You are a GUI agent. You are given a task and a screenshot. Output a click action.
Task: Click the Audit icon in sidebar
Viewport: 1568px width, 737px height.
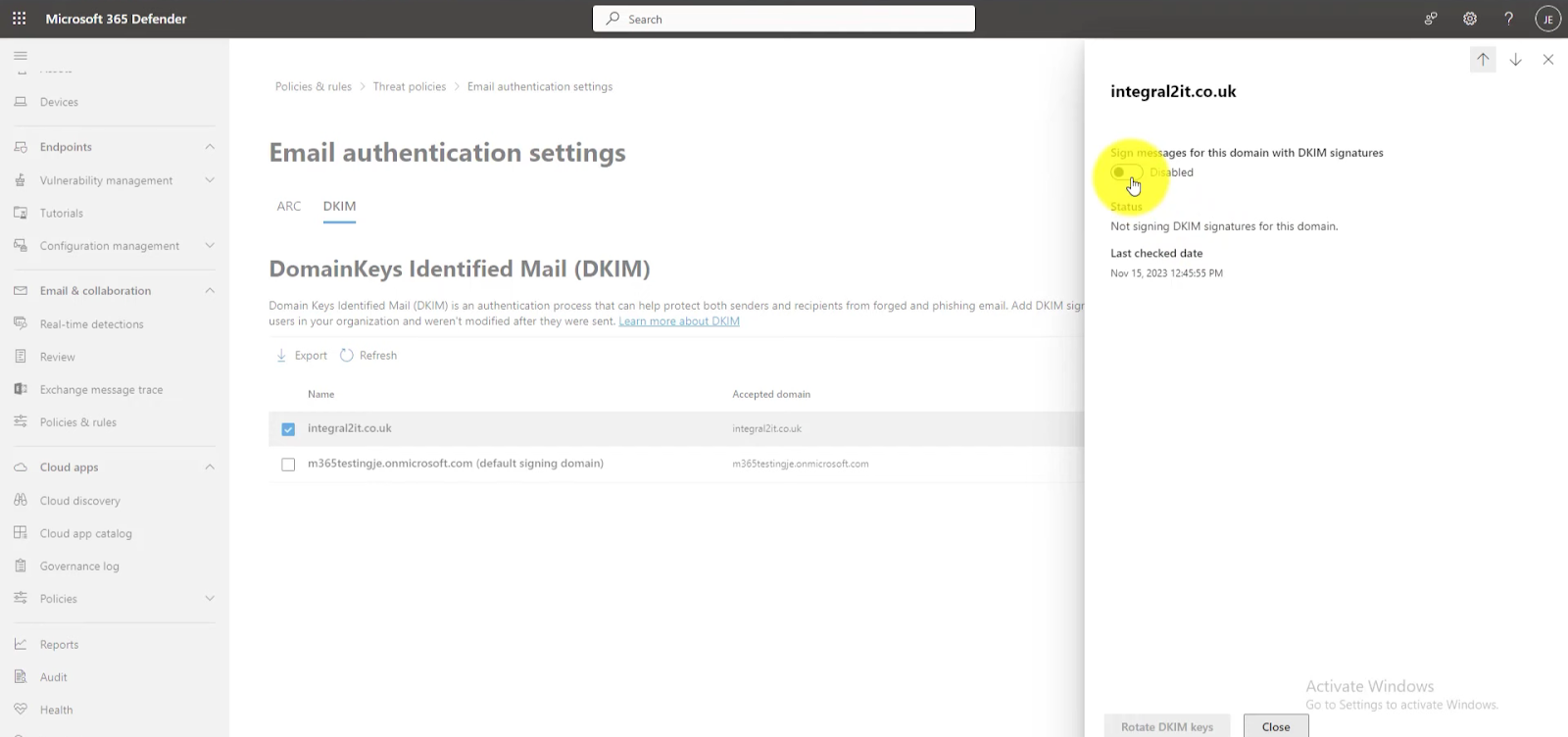click(x=21, y=676)
